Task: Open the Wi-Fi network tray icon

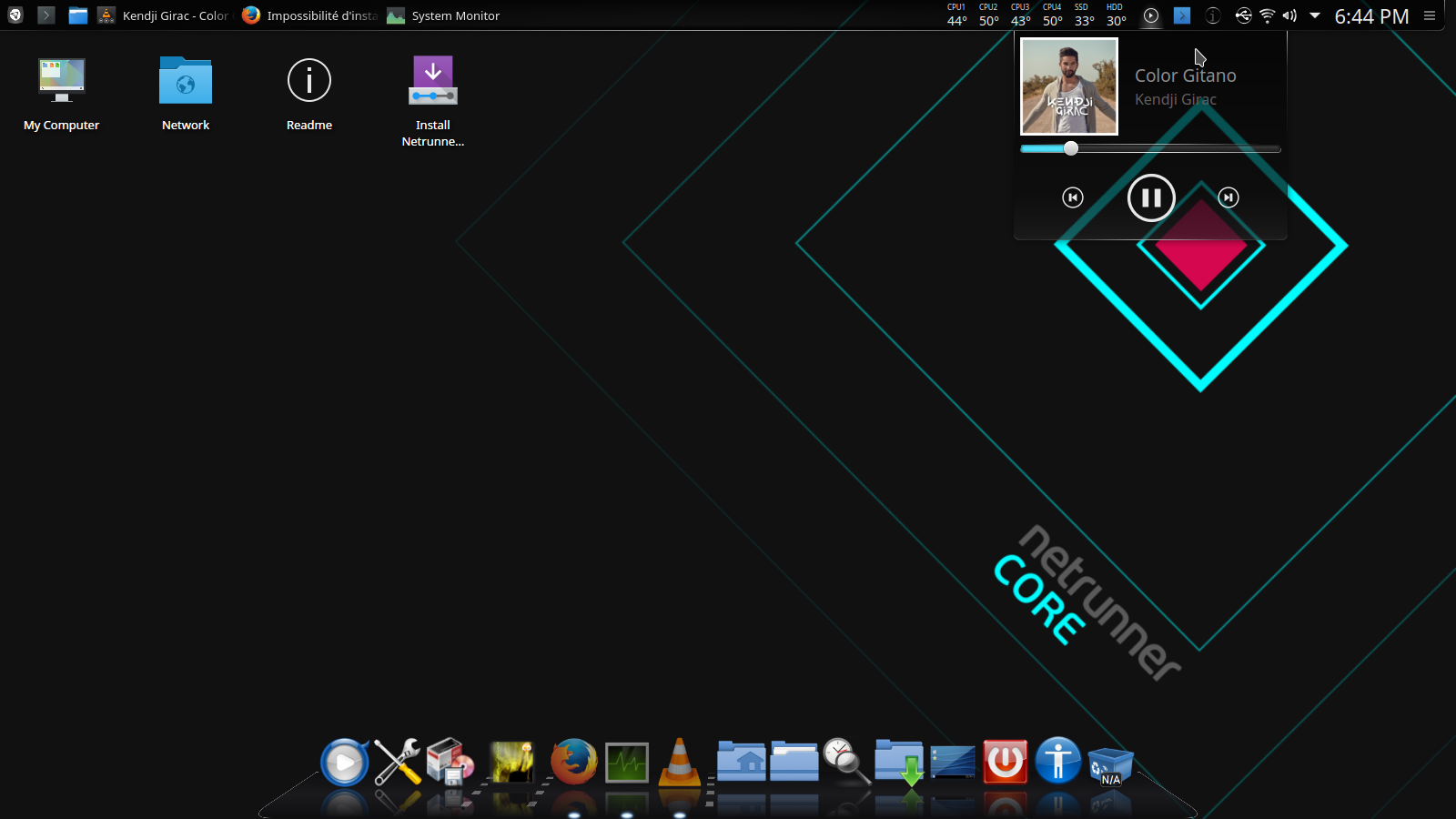Action: click(x=1267, y=15)
